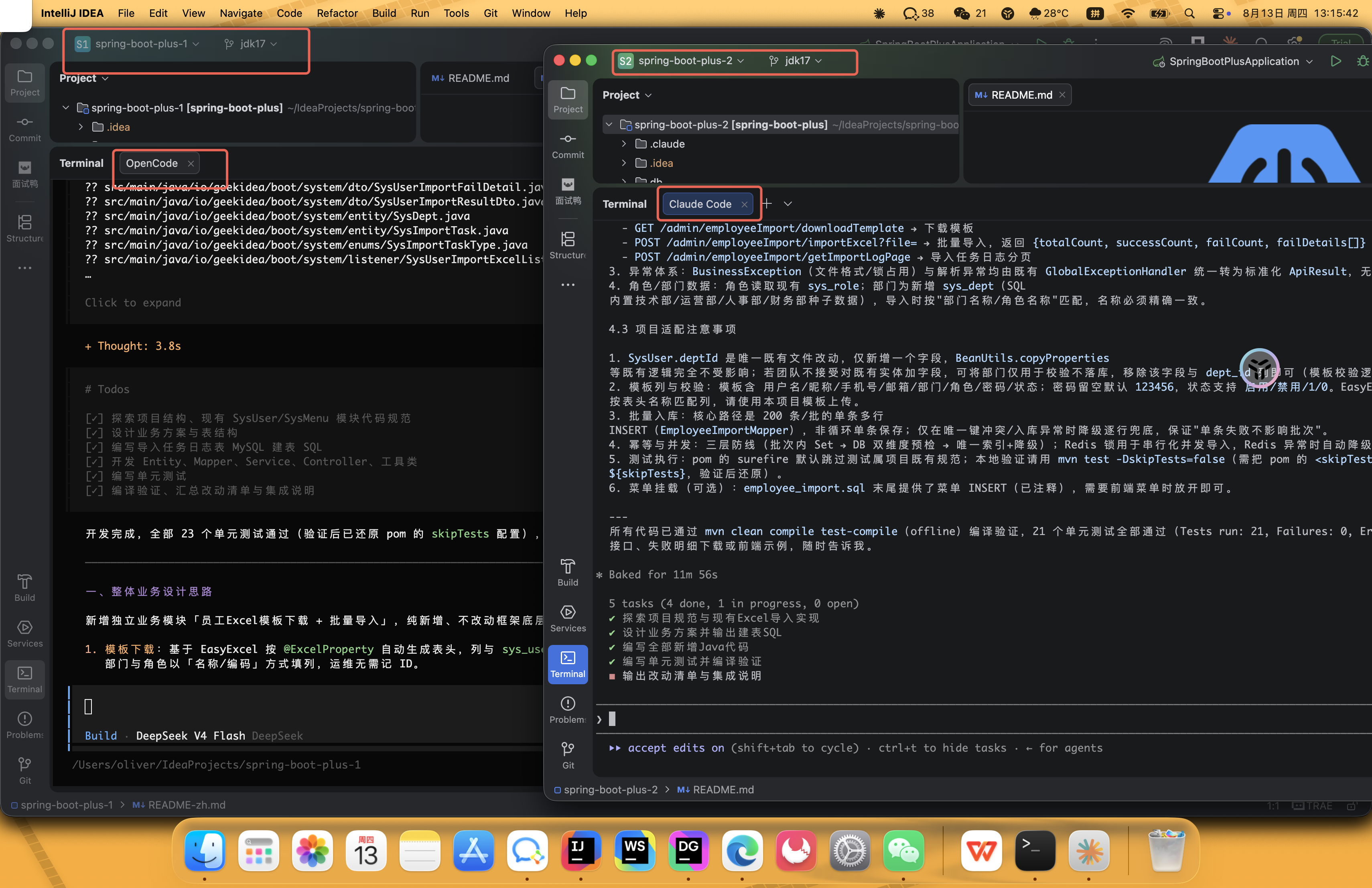Open SpringBootPlusApplication run configuration dropdown
The width and height of the screenshot is (1372, 888).
(1233, 61)
